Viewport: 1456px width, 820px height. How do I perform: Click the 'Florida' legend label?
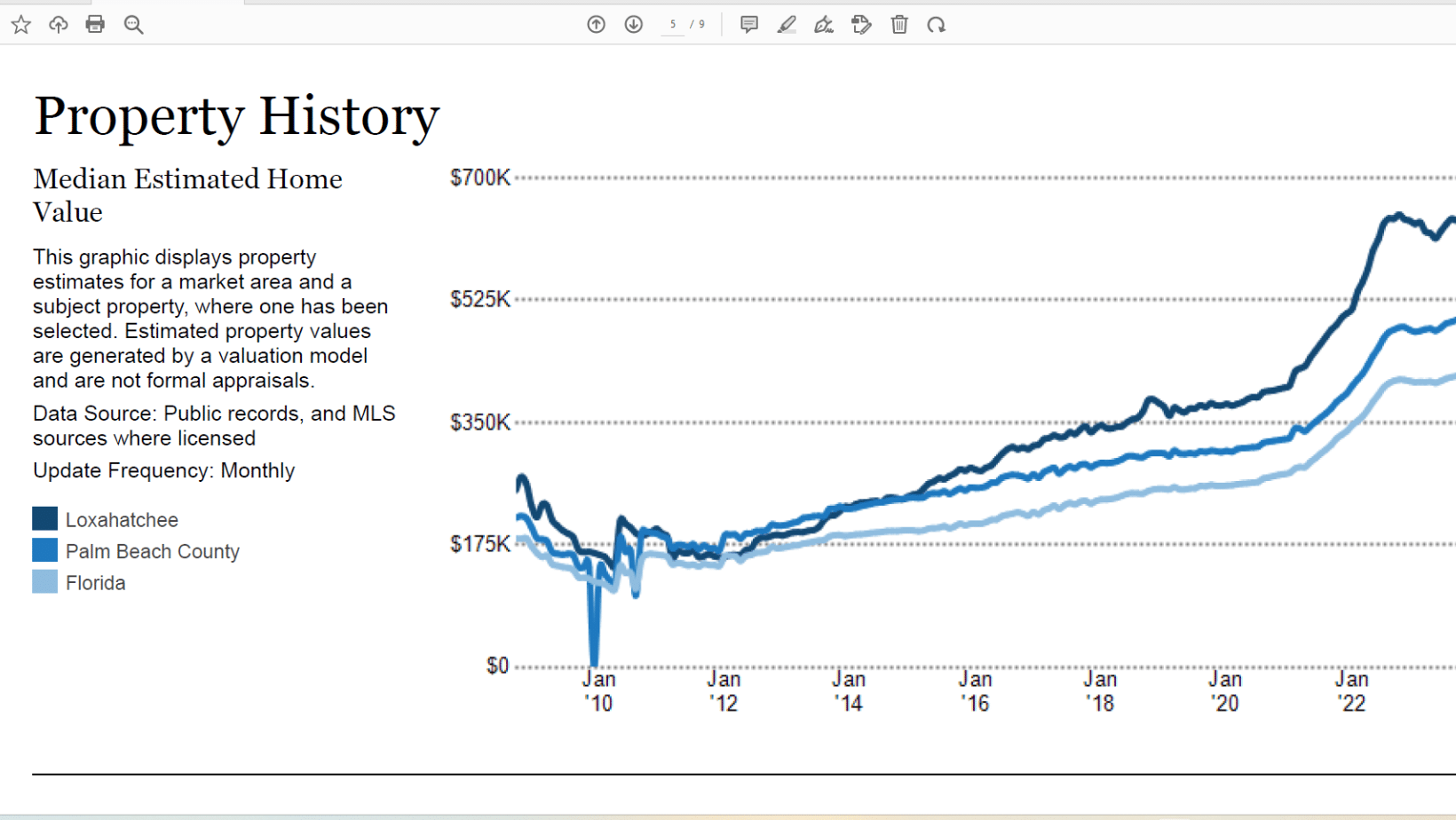tap(96, 583)
